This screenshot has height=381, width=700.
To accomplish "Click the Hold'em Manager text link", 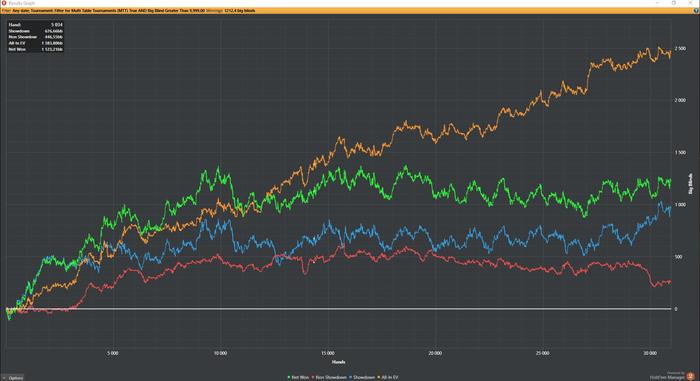I will point(667,377).
